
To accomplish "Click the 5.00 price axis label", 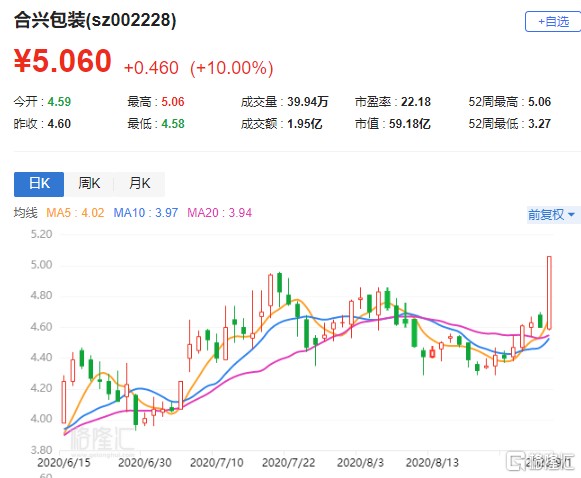I will (41, 265).
